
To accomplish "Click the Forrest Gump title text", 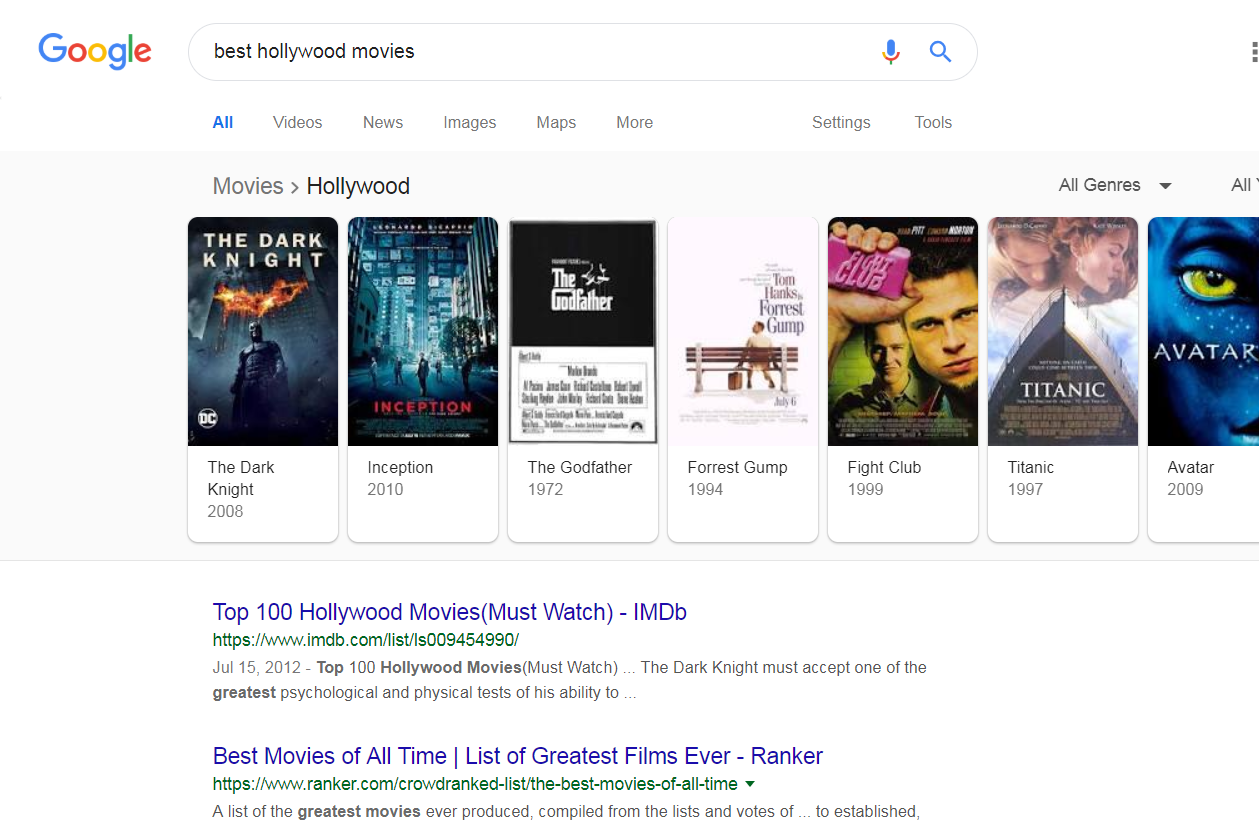I will (737, 467).
